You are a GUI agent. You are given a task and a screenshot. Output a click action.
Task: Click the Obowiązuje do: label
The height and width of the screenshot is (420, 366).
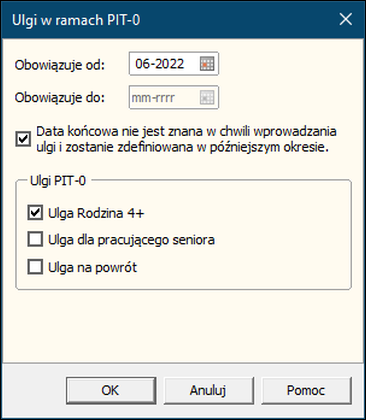tap(60, 98)
